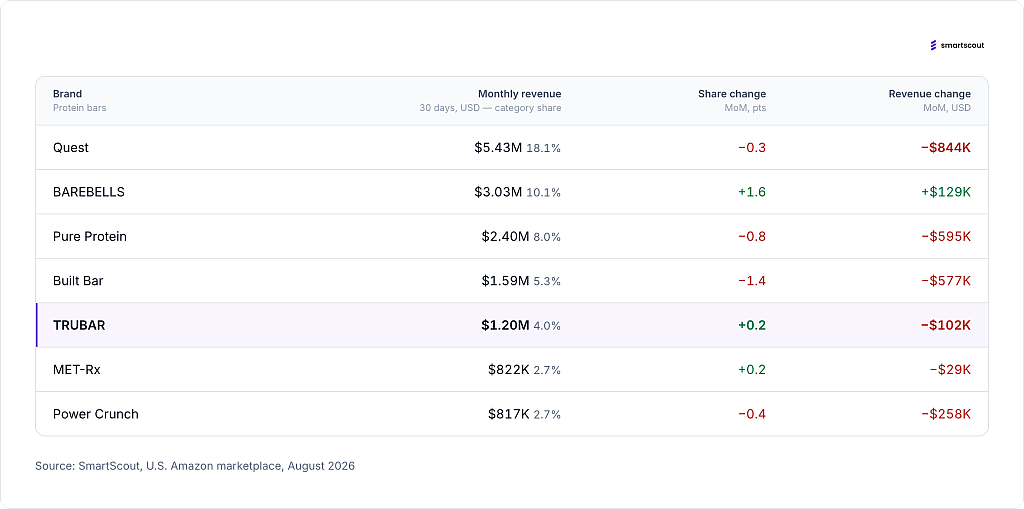Click the BAREBELLS brand name
The height and width of the screenshot is (509, 1024).
click(x=89, y=192)
